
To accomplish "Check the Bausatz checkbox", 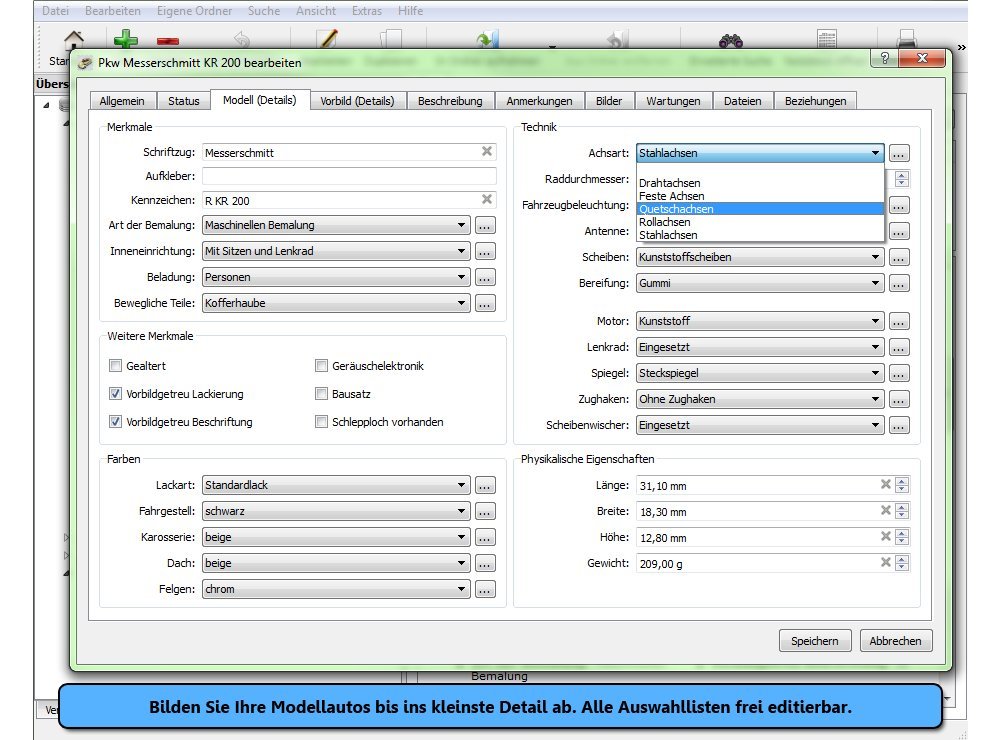I will pyautogui.click(x=322, y=394).
